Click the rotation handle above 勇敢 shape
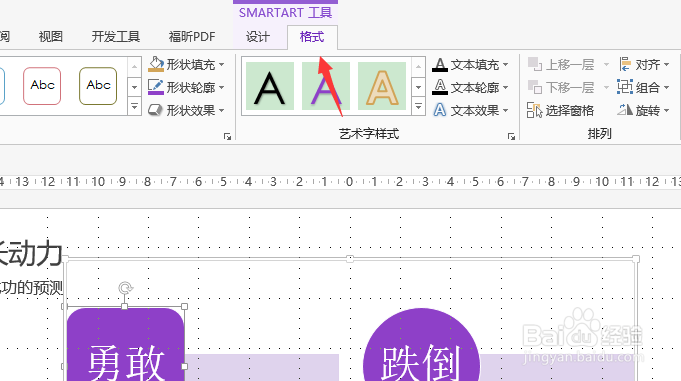Viewport: 681px width, 381px height. click(x=126, y=288)
